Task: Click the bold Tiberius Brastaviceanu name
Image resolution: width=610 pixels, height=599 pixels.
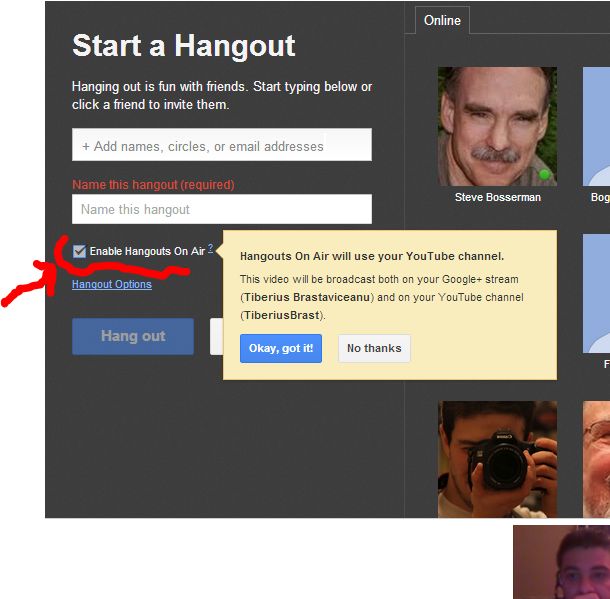Action: point(307,297)
